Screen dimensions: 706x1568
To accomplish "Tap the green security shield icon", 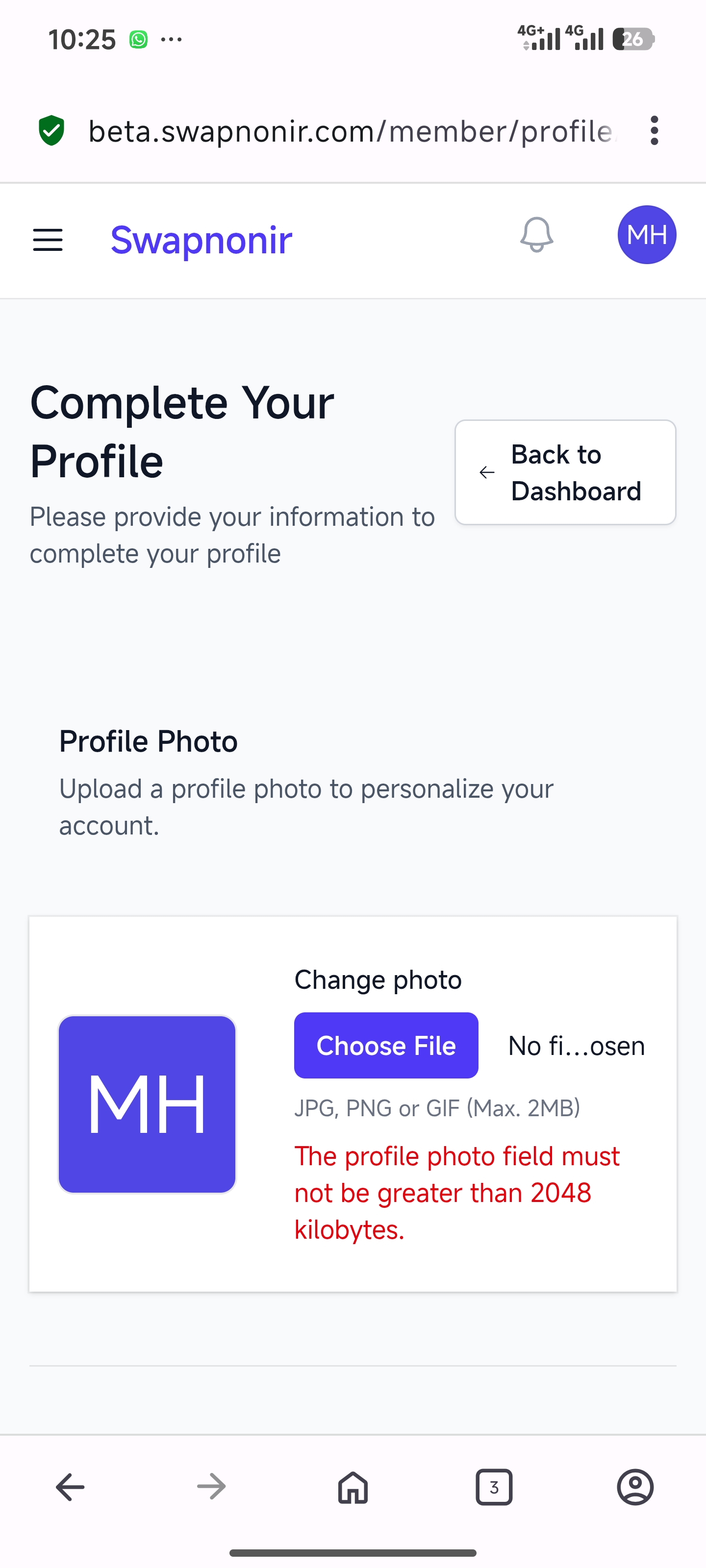I will [52, 130].
